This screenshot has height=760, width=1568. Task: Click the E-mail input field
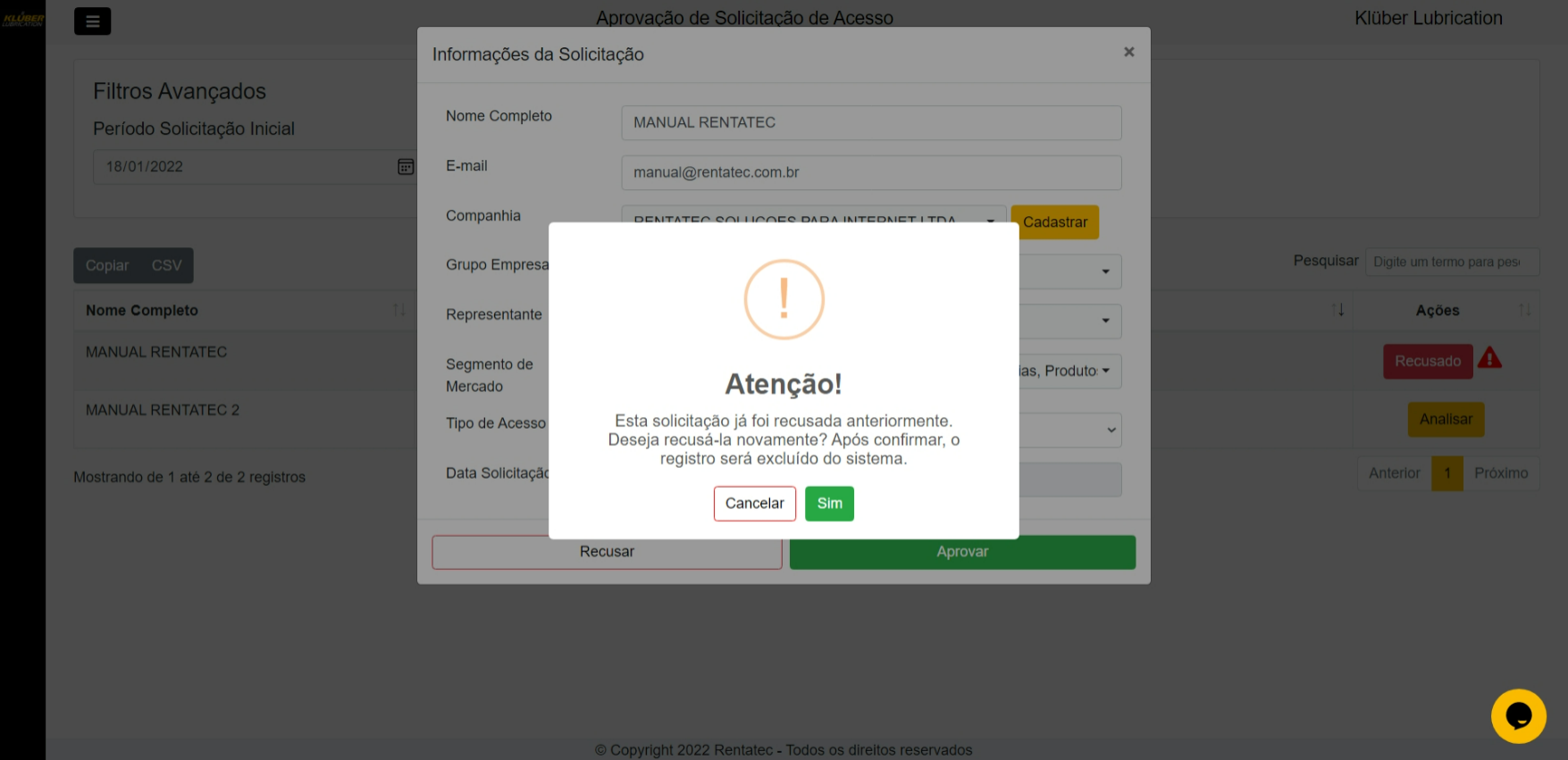click(x=870, y=173)
